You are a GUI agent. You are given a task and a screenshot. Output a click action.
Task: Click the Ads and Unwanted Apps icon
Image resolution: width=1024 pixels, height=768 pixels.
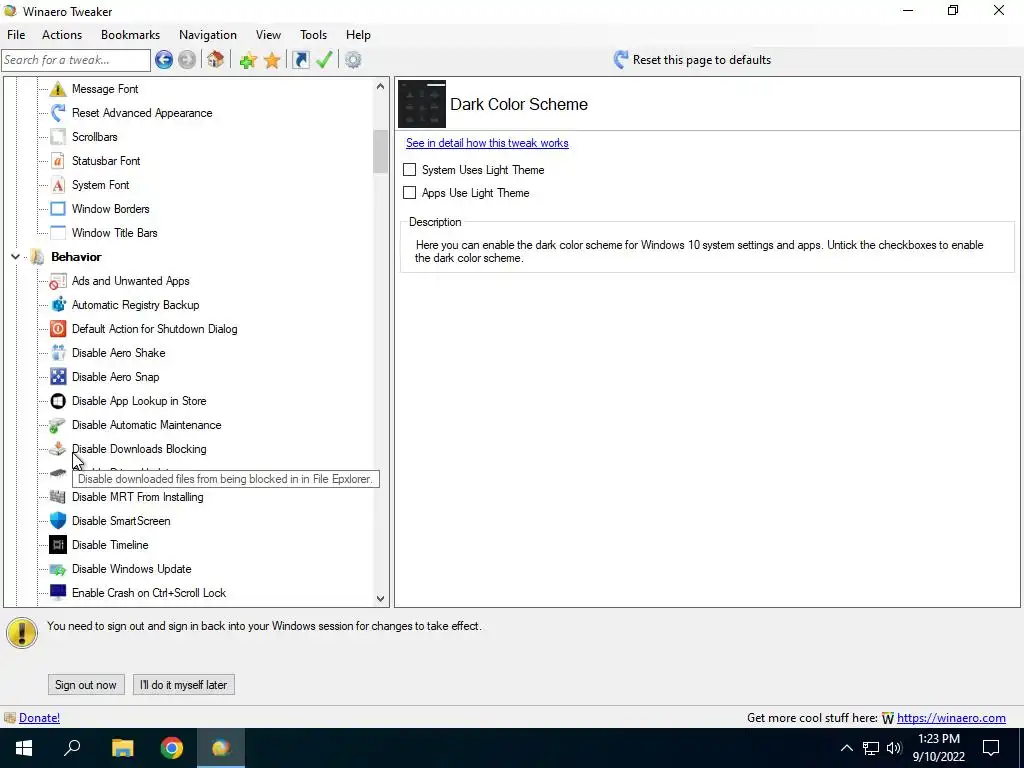(x=58, y=281)
